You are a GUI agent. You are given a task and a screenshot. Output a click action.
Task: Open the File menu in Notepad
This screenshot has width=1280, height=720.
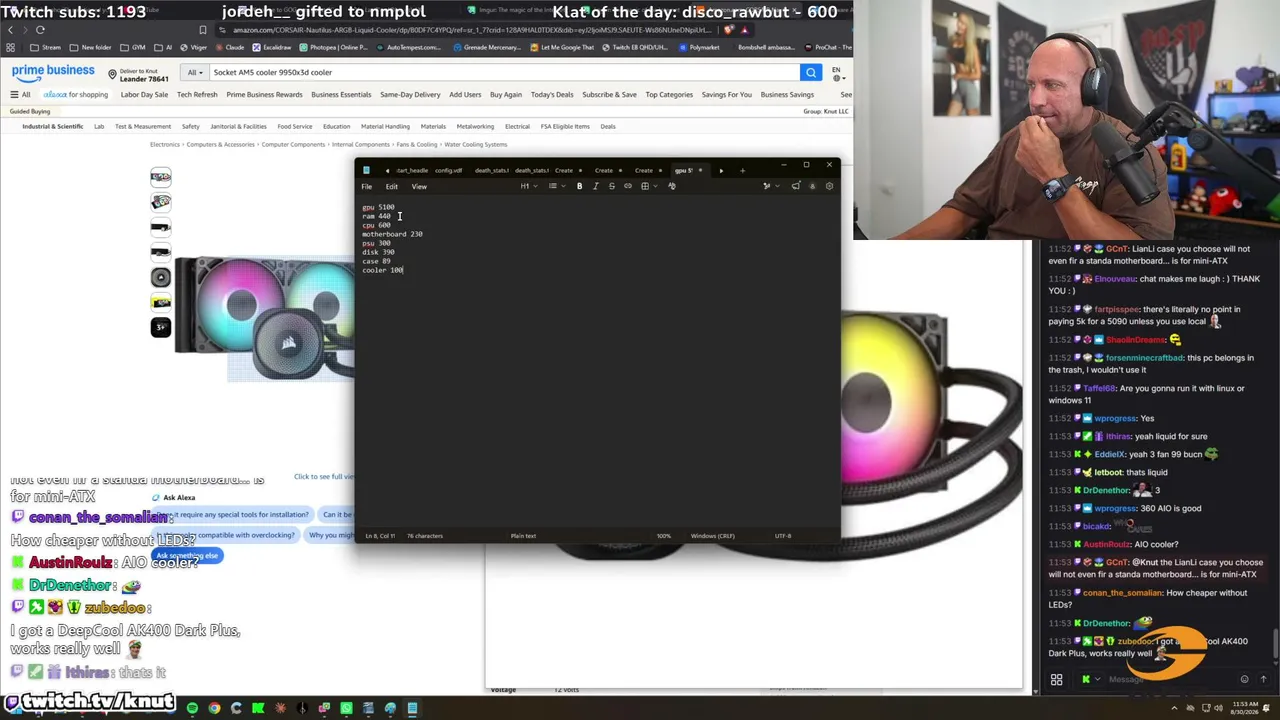(367, 187)
